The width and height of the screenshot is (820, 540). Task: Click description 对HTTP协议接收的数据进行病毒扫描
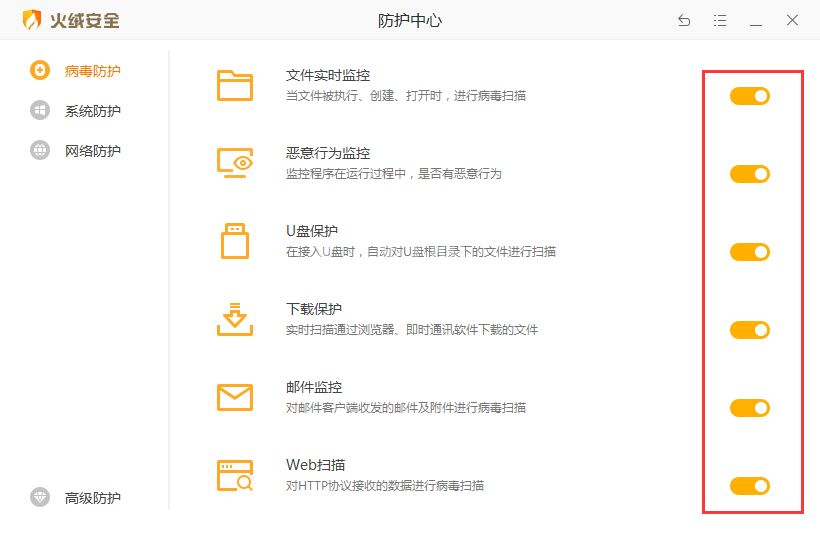click(x=385, y=486)
